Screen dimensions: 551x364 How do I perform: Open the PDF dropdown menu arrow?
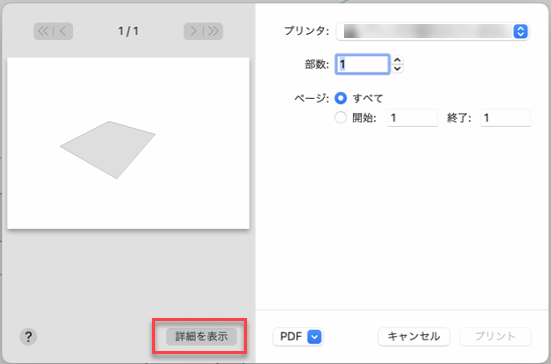pyautogui.click(x=314, y=337)
